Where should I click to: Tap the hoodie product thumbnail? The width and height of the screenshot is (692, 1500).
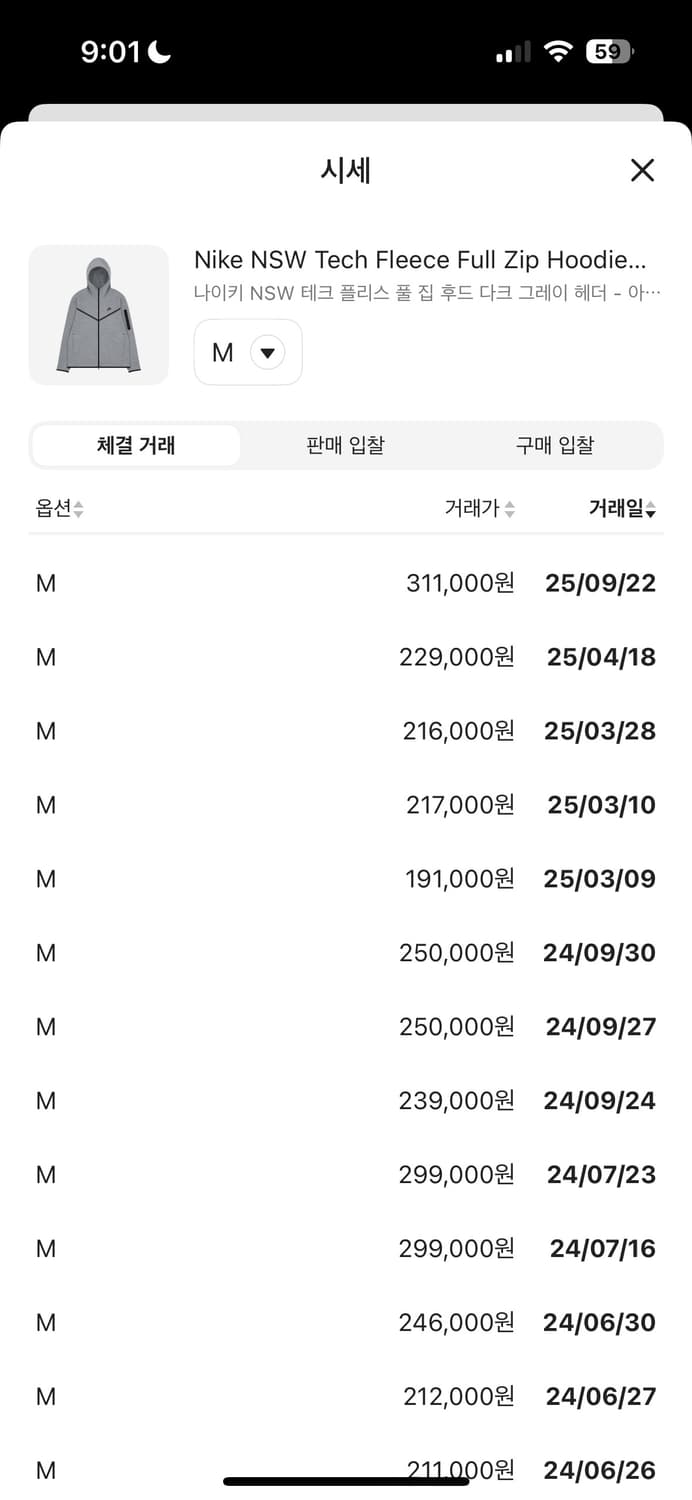99,315
